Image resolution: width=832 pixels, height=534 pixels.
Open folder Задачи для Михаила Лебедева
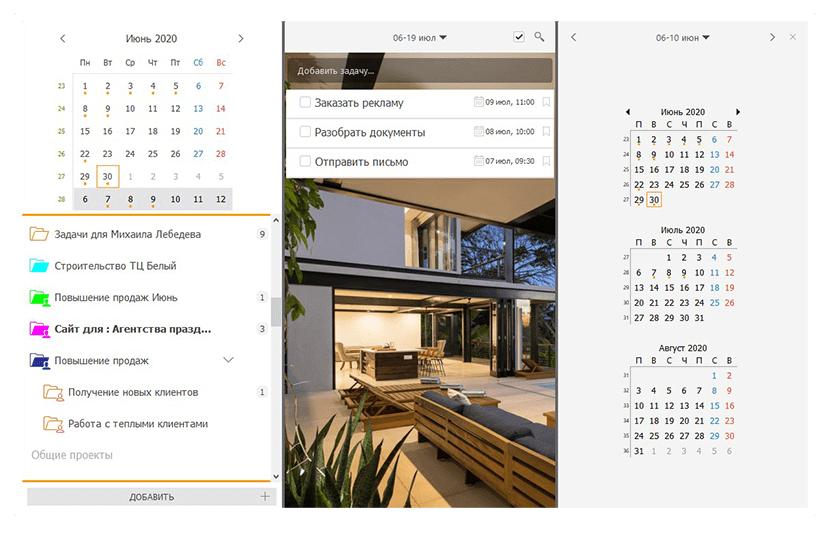pos(127,234)
